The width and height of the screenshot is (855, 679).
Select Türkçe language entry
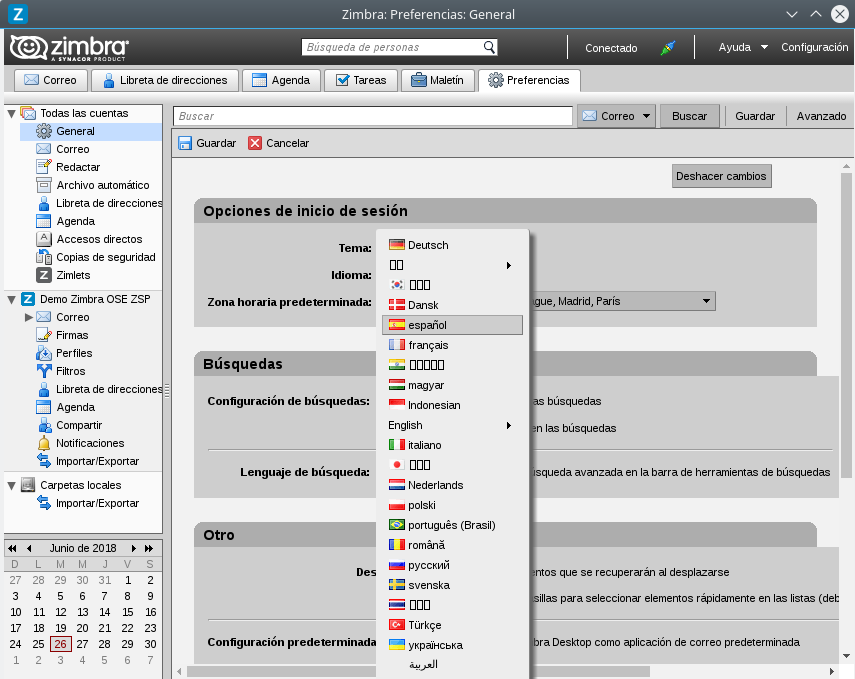pyautogui.click(x=452, y=625)
